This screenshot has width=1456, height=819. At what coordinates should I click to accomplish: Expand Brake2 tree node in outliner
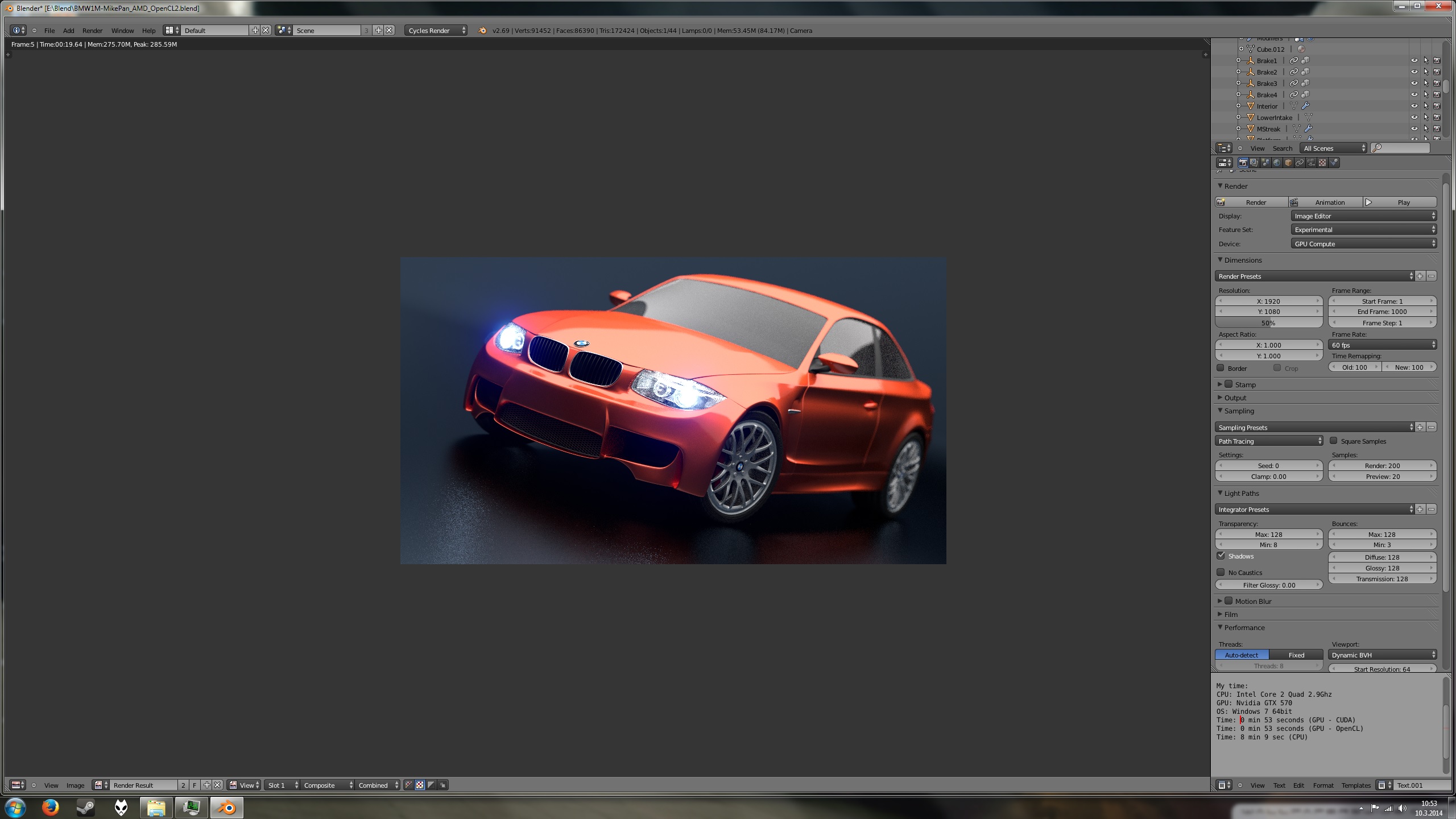click(1238, 72)
